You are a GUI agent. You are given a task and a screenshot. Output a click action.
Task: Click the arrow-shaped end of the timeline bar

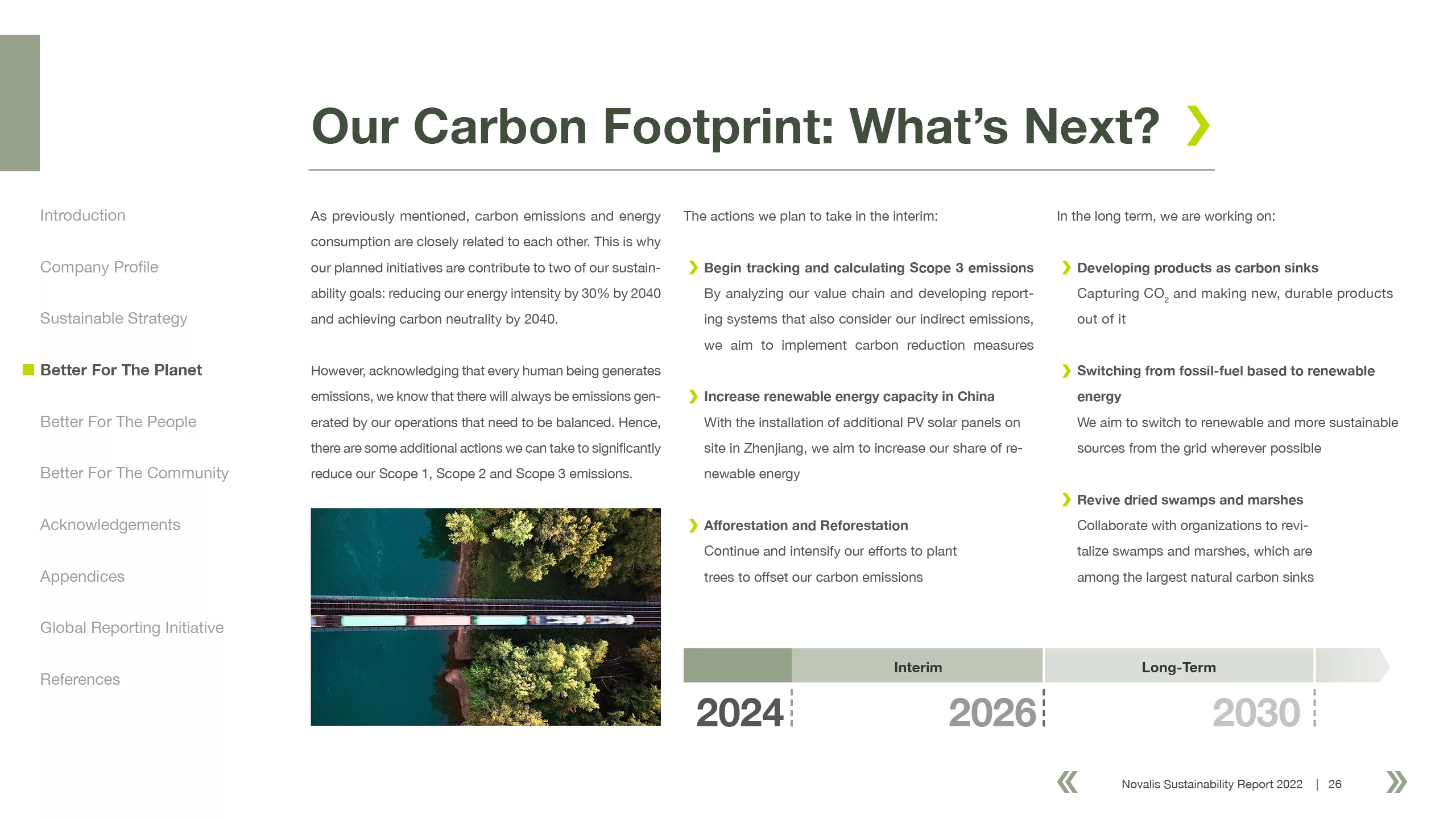coord(1352,665)
